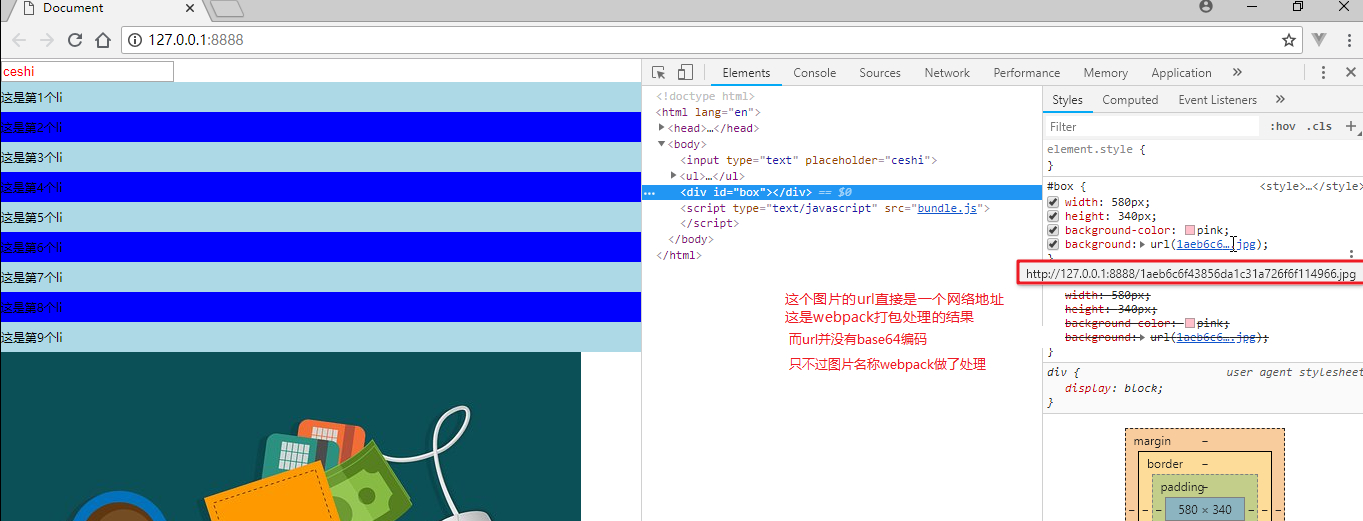Expand the head element node
The width and height of the screenshot is (1363, 521).
pyautogui.click(x=662, y=128)
